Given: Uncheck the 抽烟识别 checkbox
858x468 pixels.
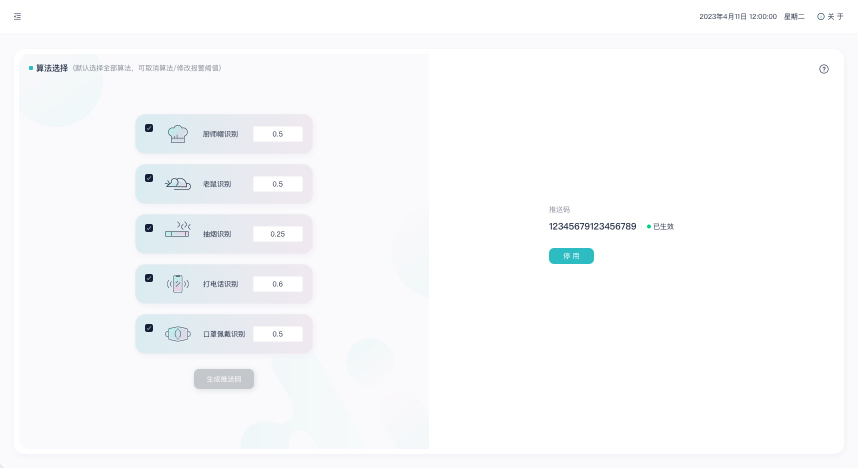Looking at the screenshot, I should (x=149, y=228).
